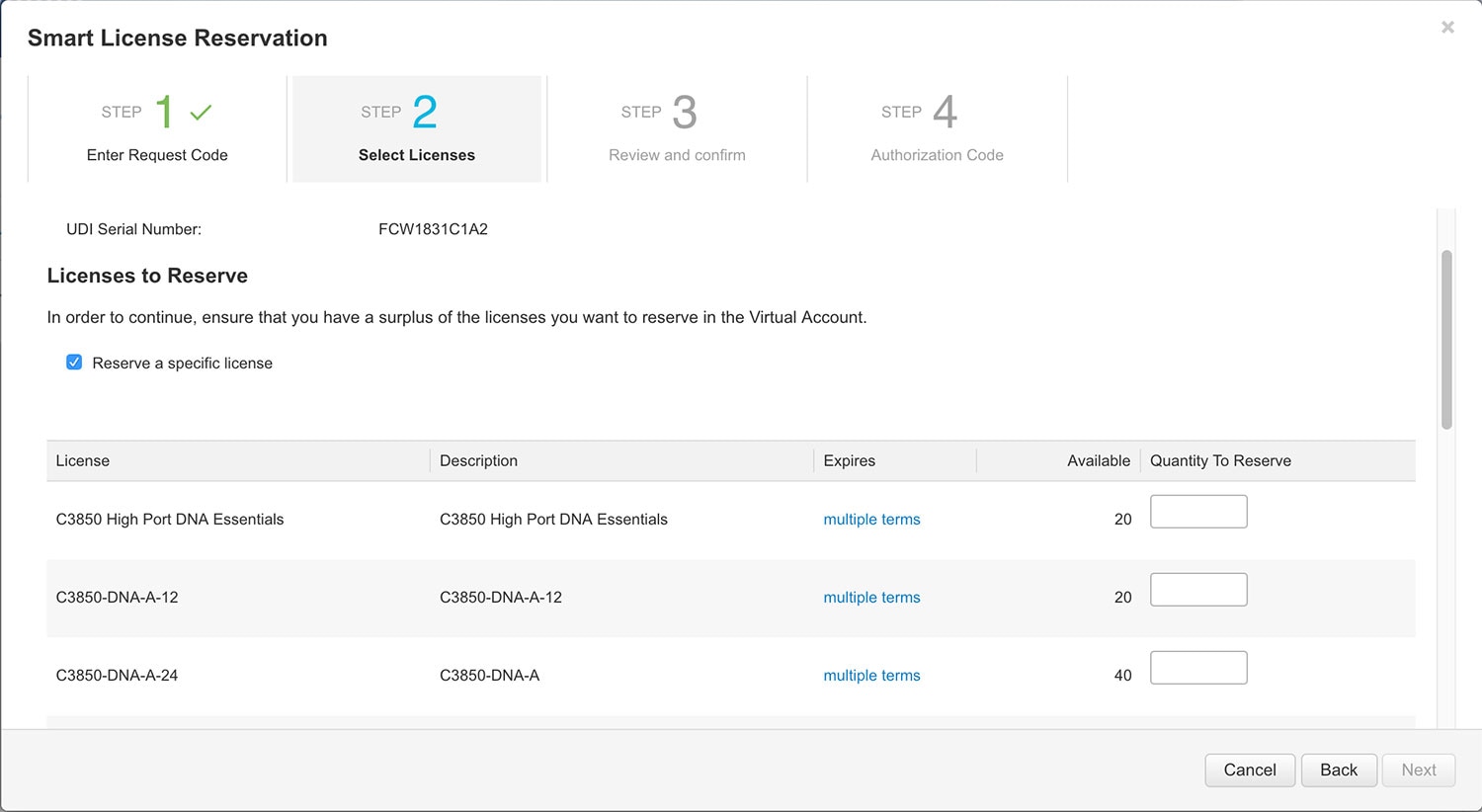Select serial number FCW1831C1A2 text
The width and height of the screenshot is (1482, 812).
pos(433,229)
